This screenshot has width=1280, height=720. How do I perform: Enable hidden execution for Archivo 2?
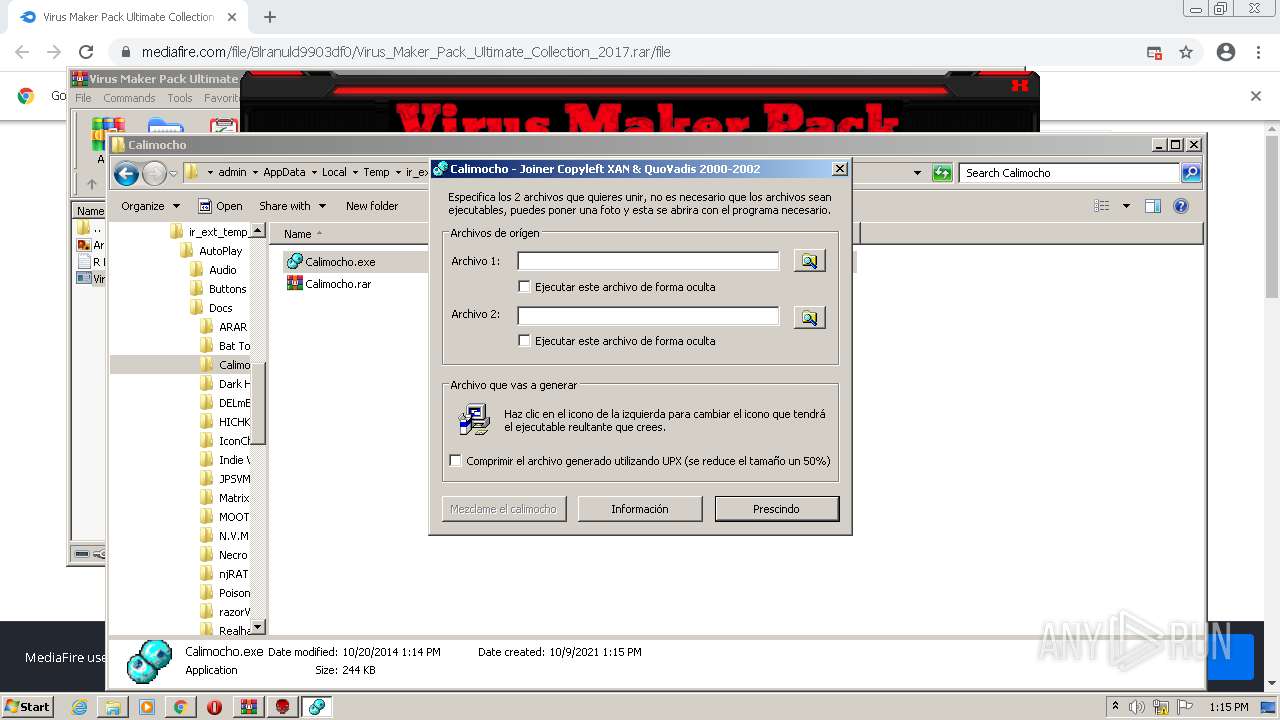[x=524, y=341]
